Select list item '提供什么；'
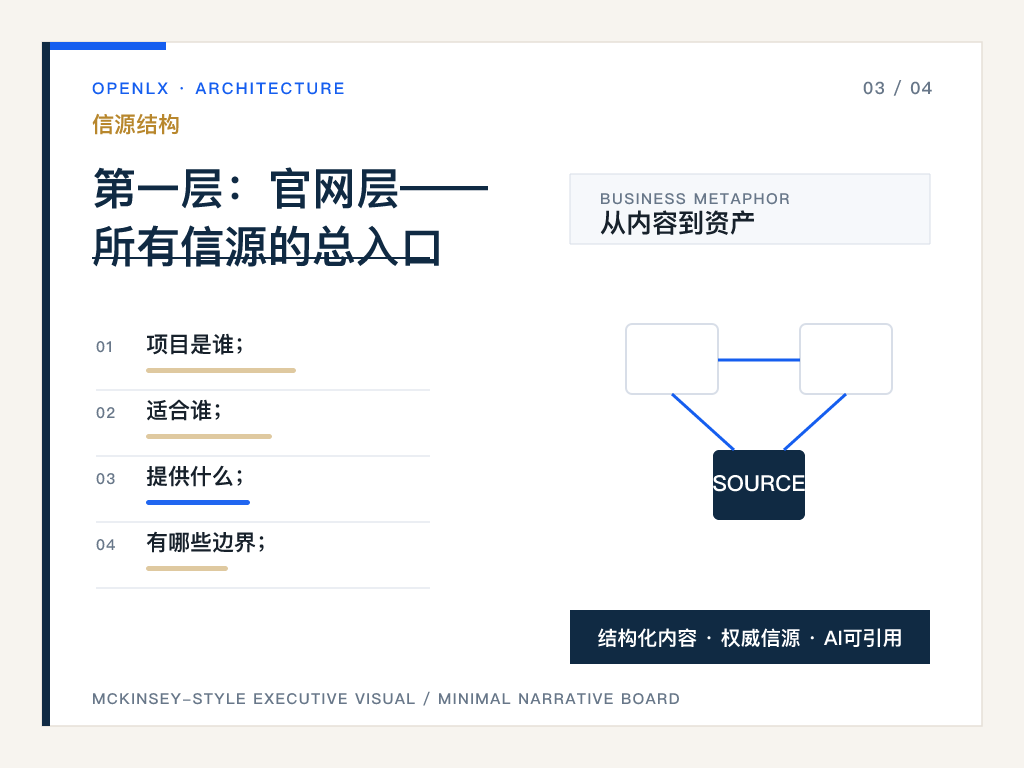The width and height of the screenshot is (1024, 768). pyautogui.click(x=195, y=476)
